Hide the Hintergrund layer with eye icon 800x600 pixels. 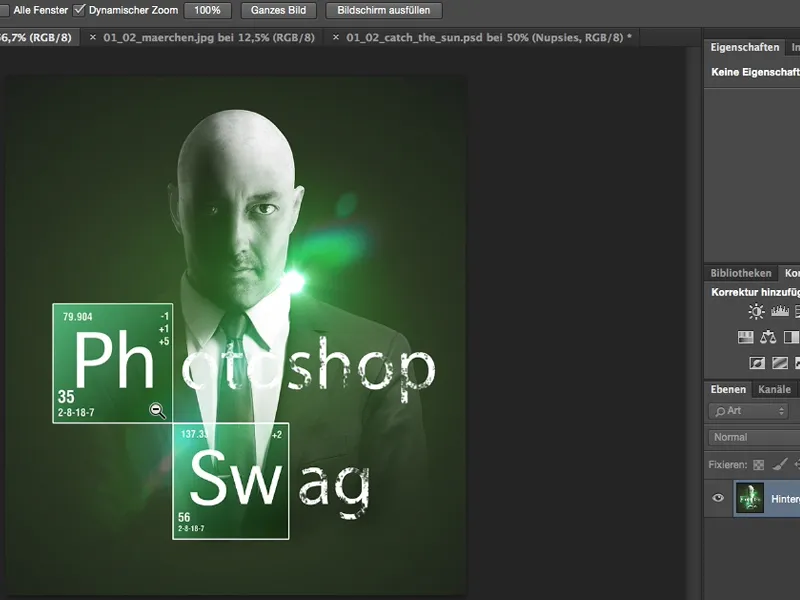click(718, 498)
